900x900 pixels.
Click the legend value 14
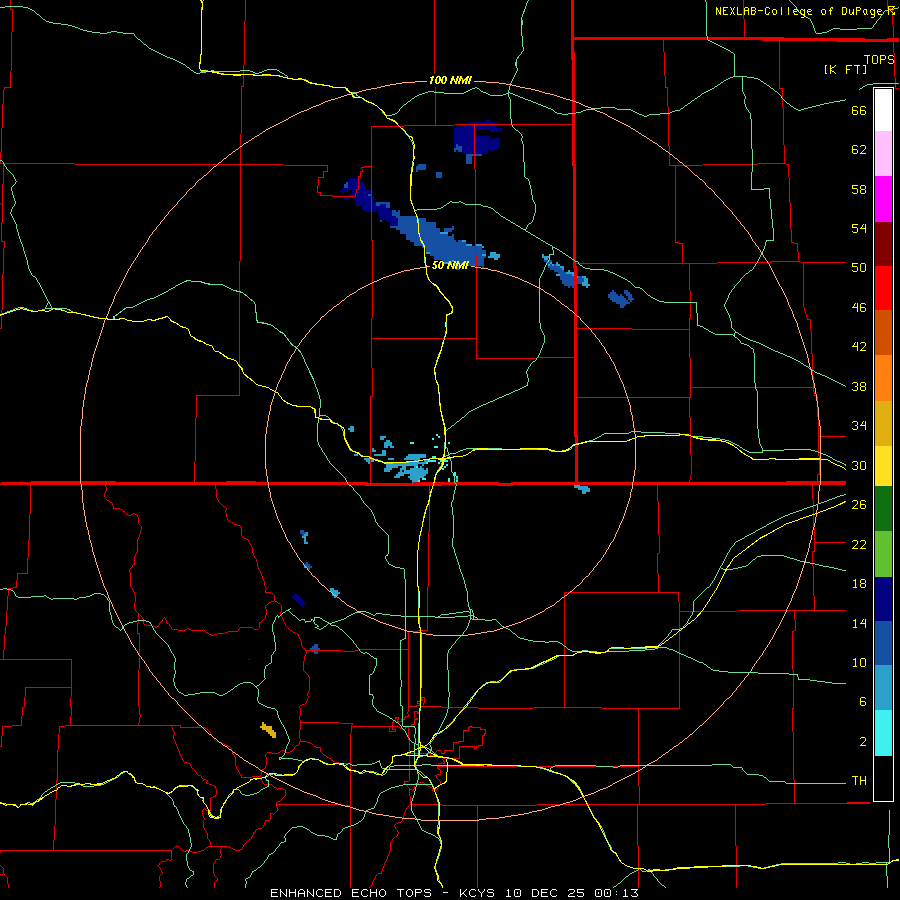click(x=859, y=623)
